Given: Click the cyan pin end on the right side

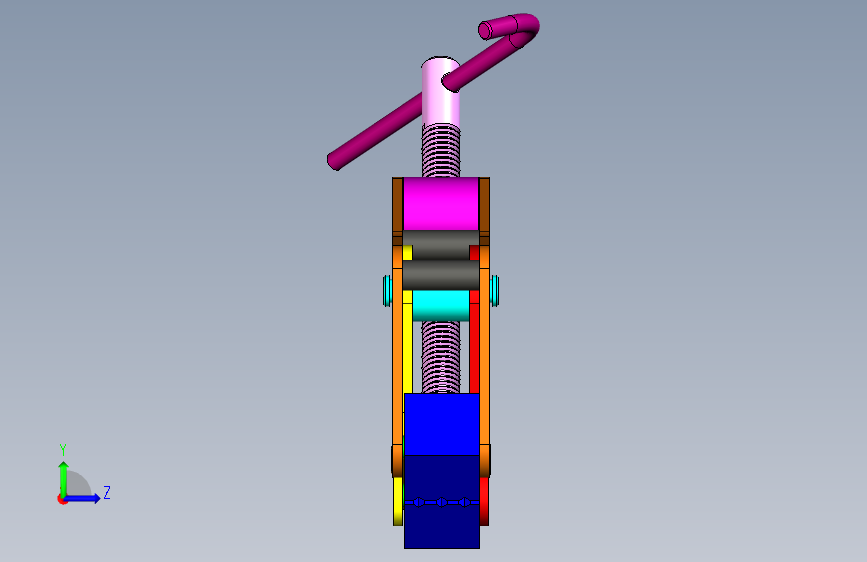Looking at the screenshot, I should (x=495, y=291).
